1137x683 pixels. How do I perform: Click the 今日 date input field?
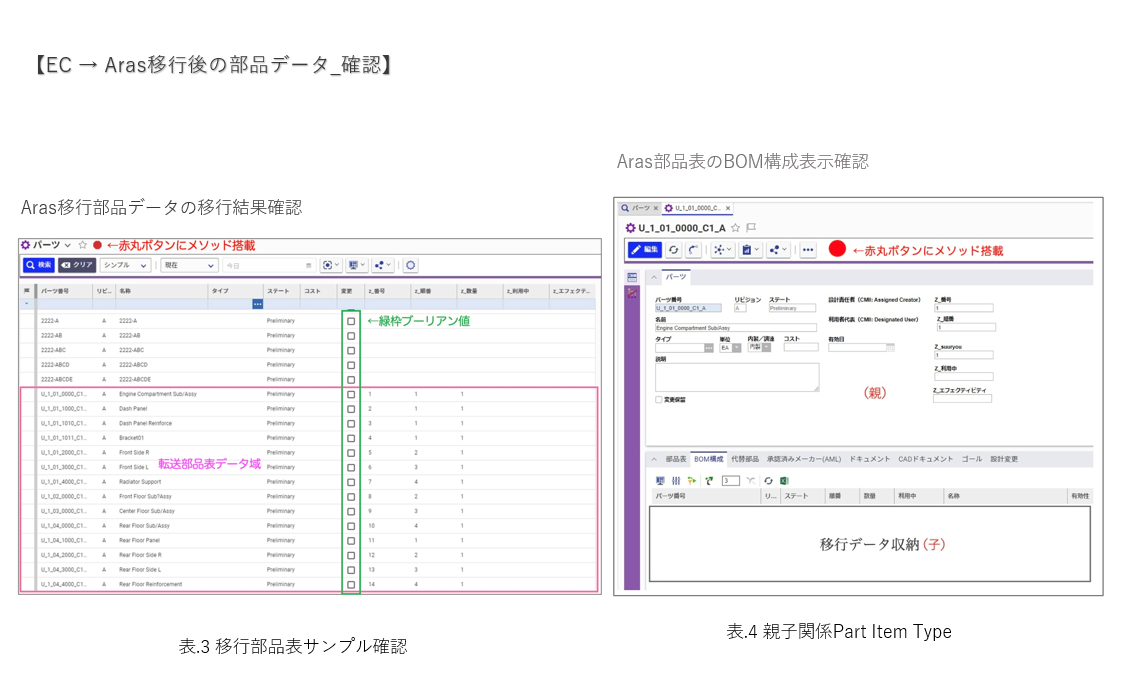tap(268, 265)
